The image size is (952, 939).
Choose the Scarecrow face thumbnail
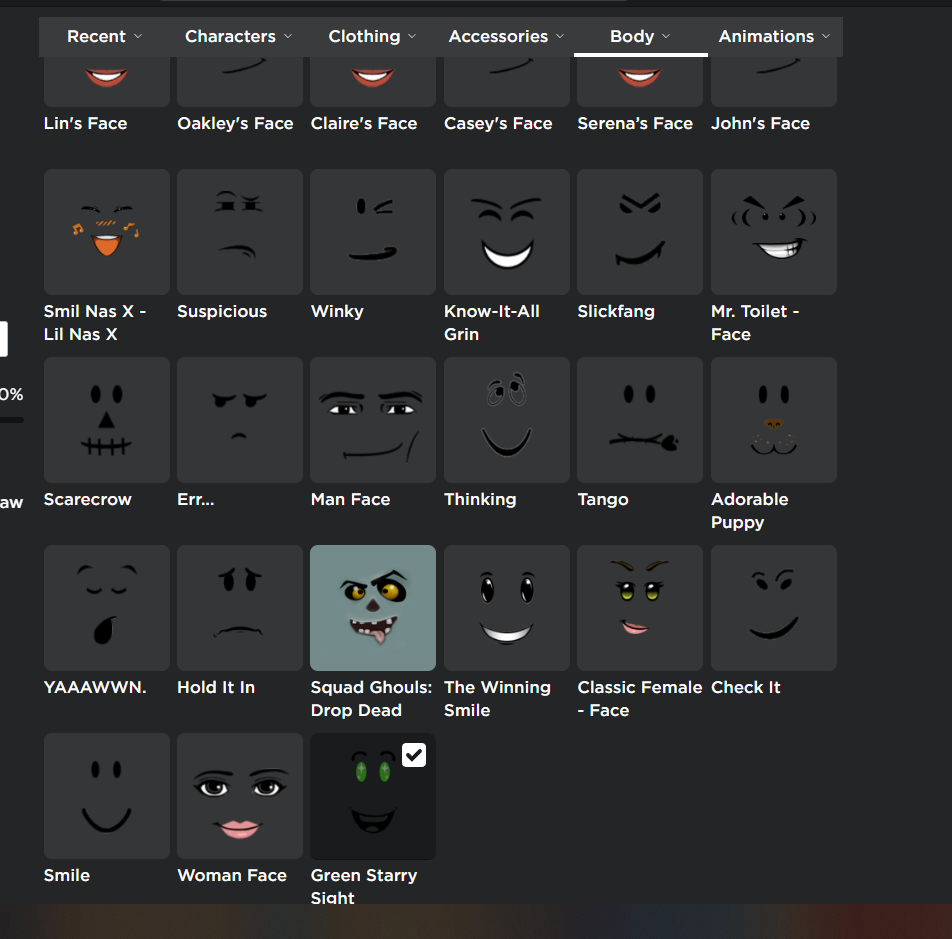pos(107,420)
